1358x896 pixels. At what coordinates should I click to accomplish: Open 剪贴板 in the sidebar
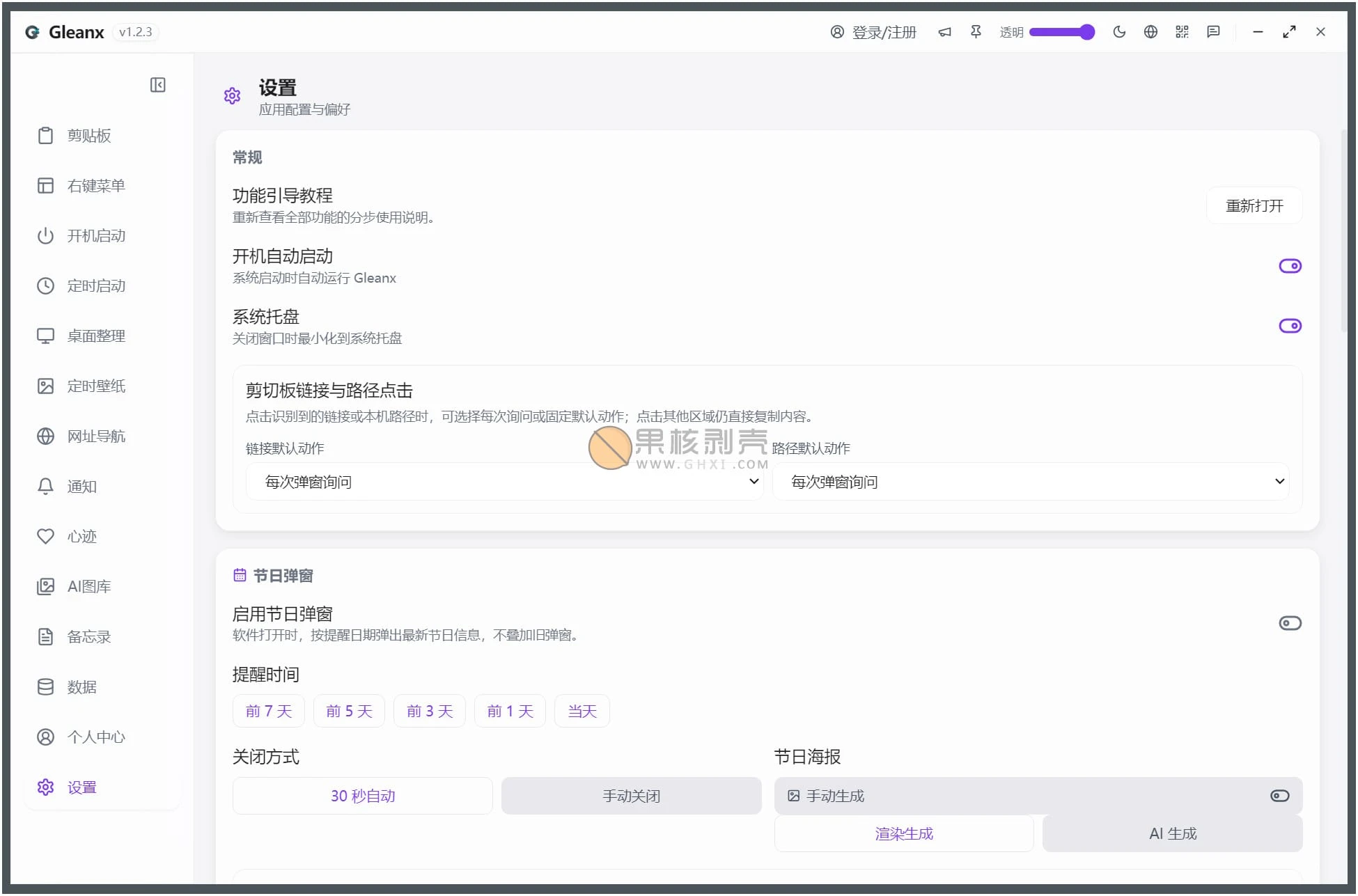point(103,136)
